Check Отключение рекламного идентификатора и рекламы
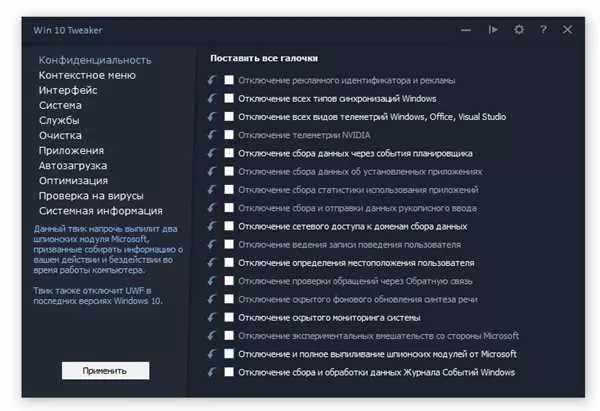The height and width of the screenshot is (411, 600). pyautogui.click(x=229, y=80)
